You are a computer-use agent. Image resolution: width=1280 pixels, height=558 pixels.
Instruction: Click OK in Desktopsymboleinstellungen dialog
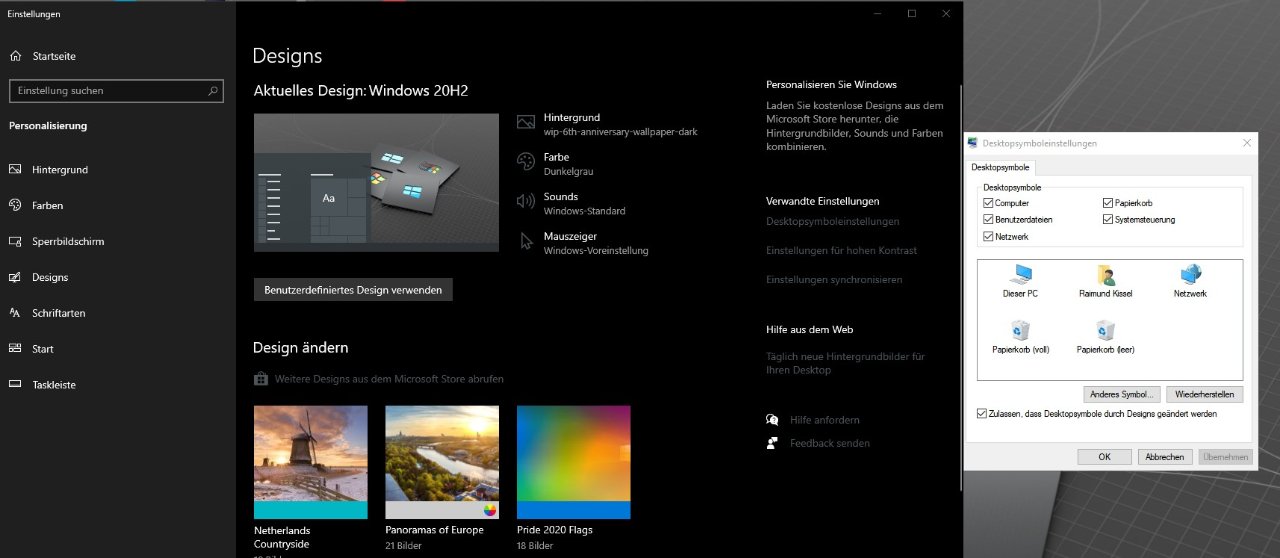coord(1104,457)
